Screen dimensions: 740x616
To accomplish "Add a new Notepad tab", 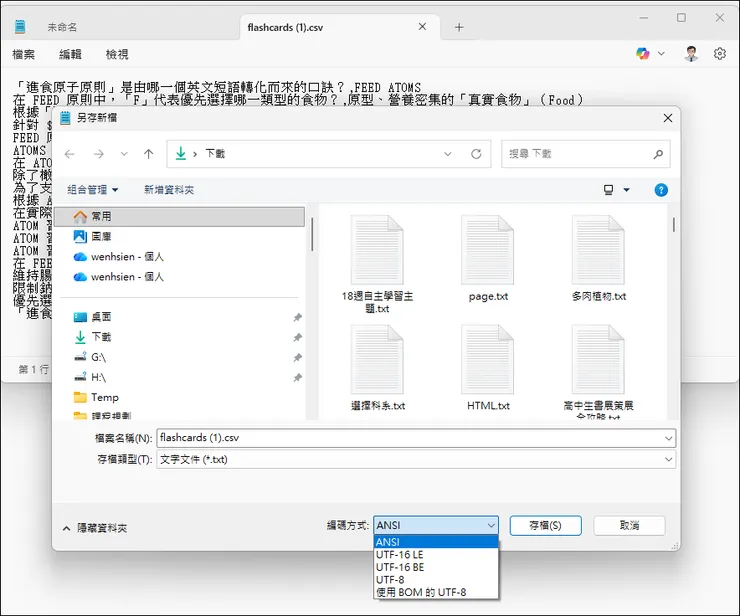I will click(459, 27).
